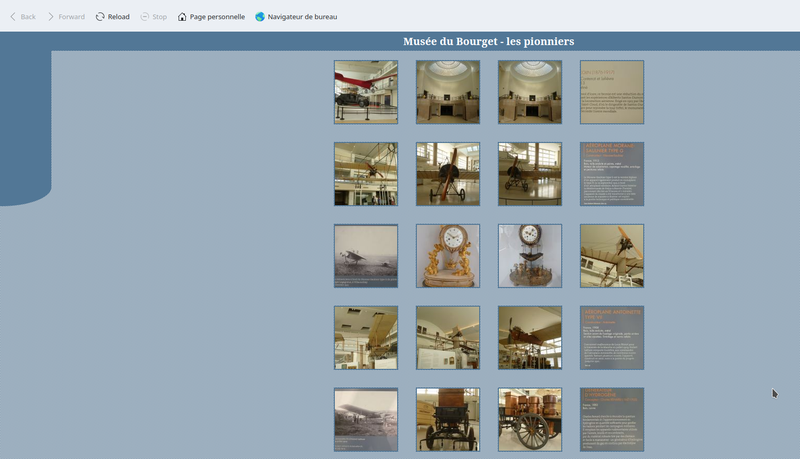
Task: Open black-and-white airplane photo beside the golden clock
Action: [x=366, y=256]
